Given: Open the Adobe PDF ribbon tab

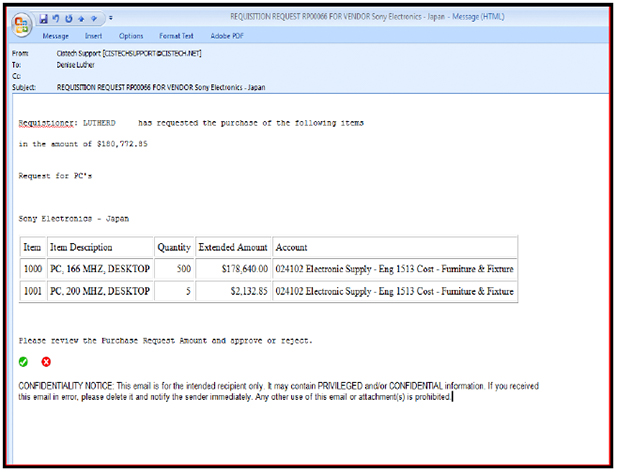Looking at the screenshot, I should pos(227,36).
